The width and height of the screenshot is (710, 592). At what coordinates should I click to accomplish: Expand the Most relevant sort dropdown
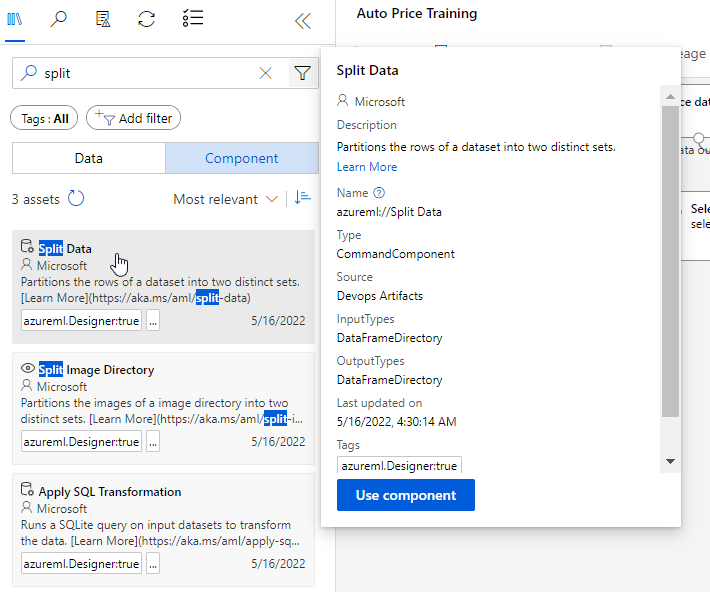point(225,199)
